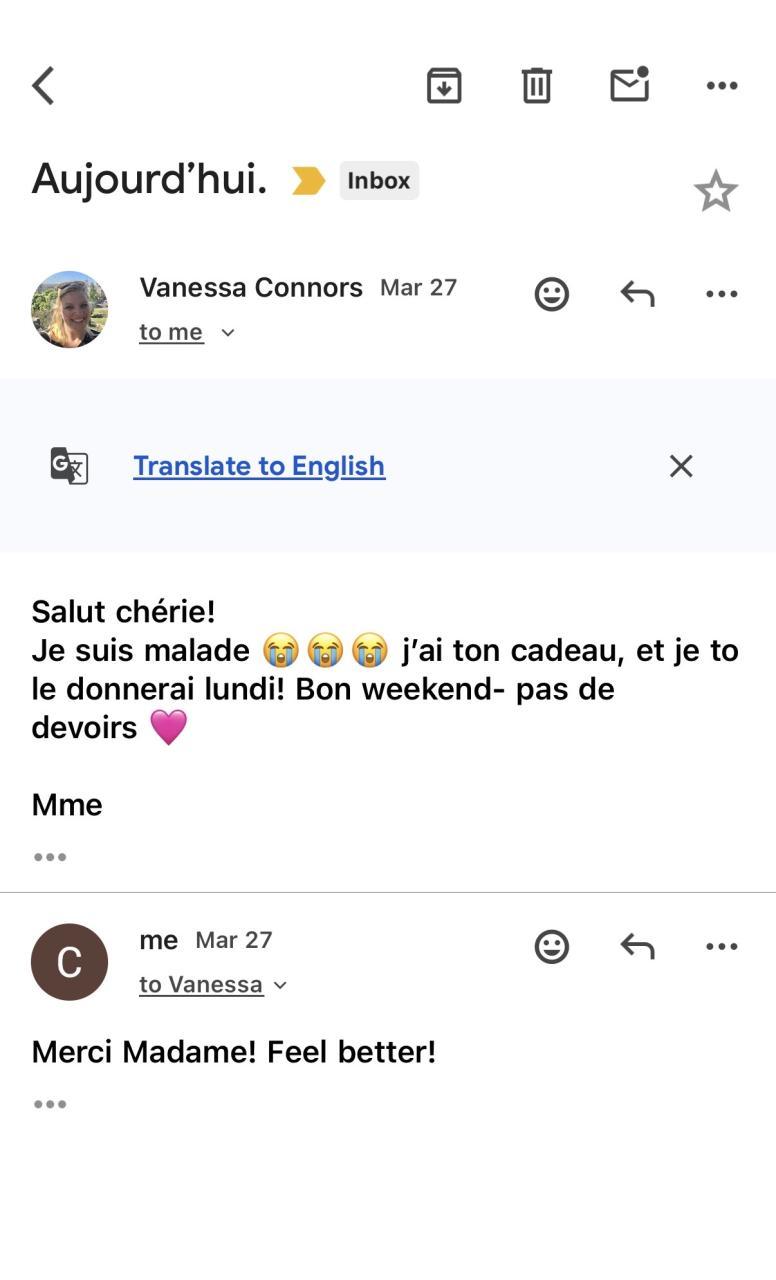Expand 'to Vanessa' recipient details

(281, 985)
